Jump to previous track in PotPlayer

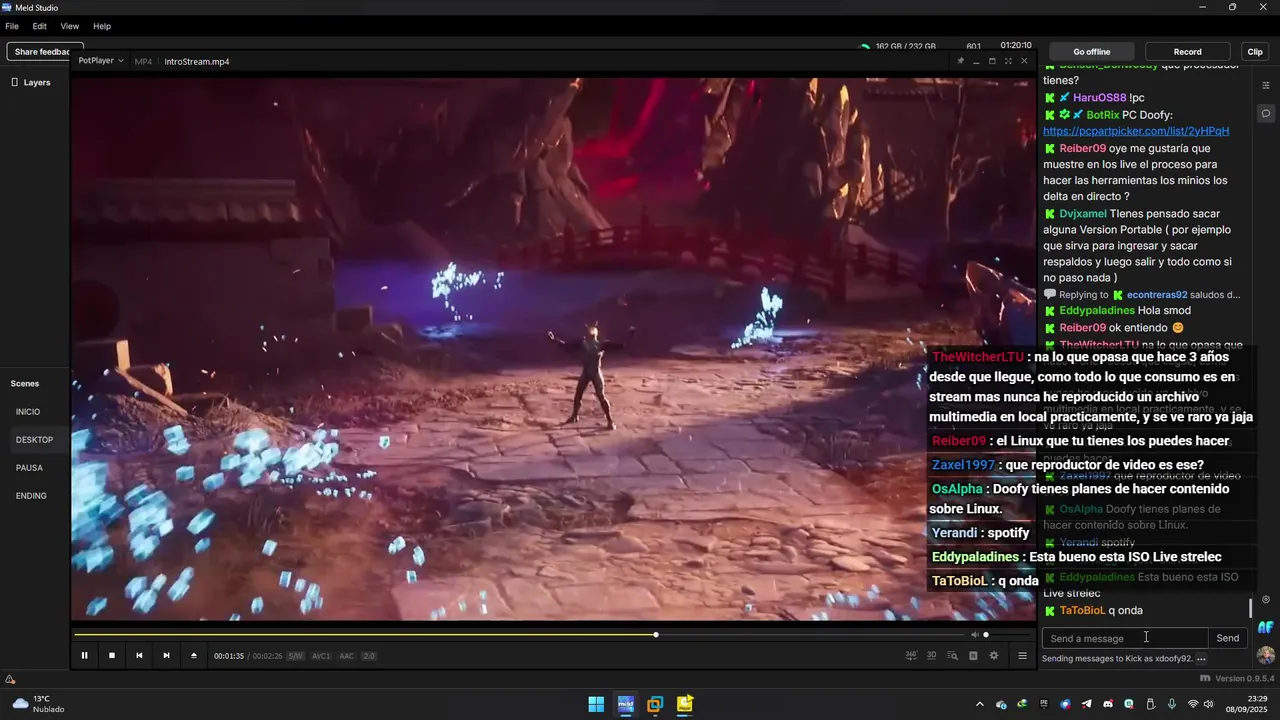coord(139,655)
